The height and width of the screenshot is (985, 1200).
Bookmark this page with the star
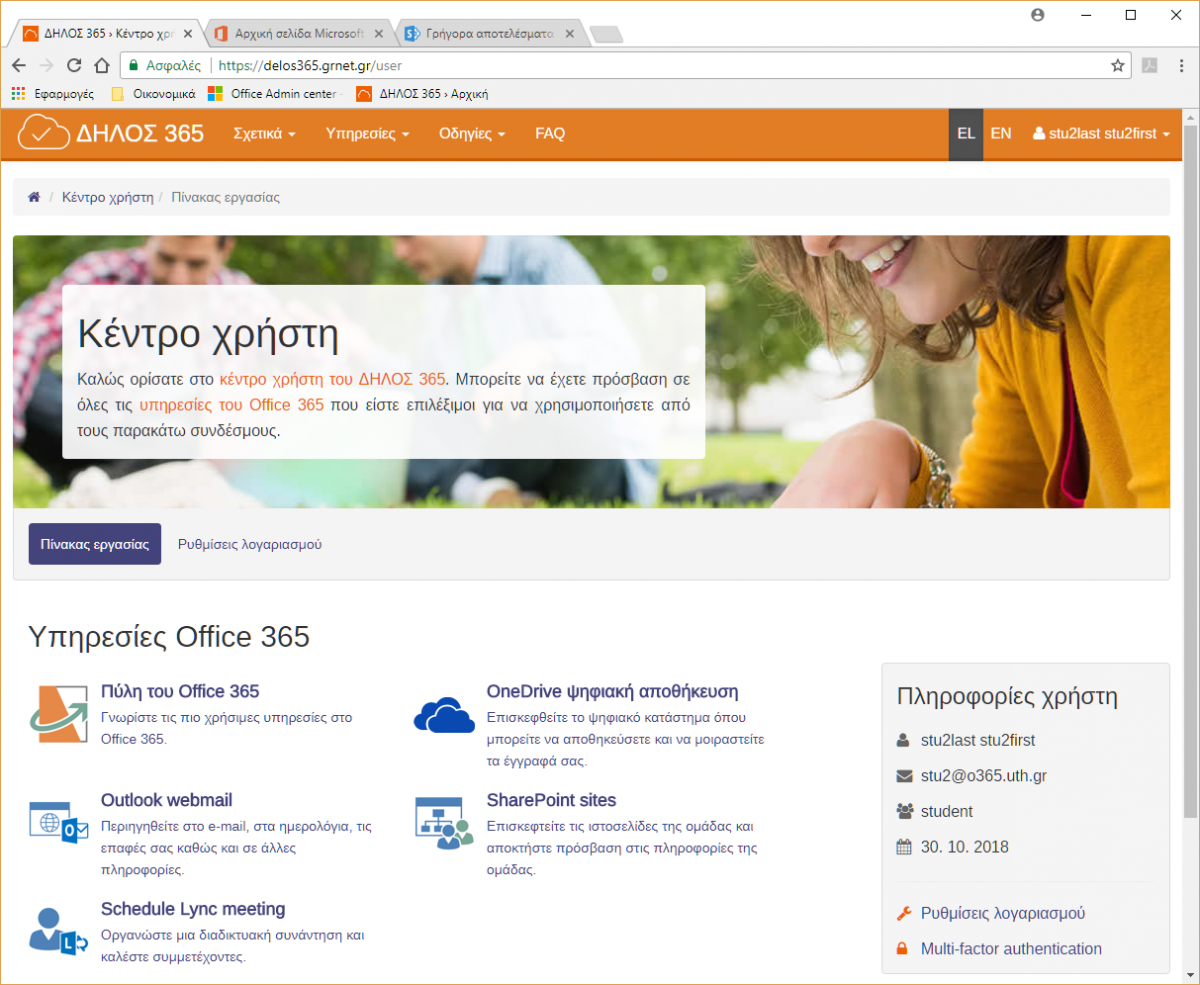(x=1118, y=65)
